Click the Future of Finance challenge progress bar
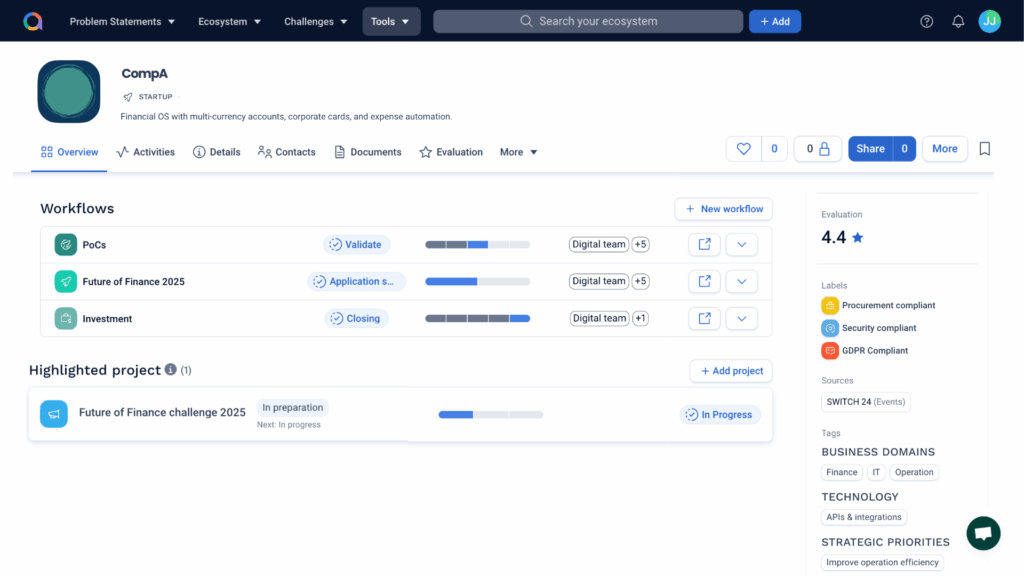 pos(490,413)
